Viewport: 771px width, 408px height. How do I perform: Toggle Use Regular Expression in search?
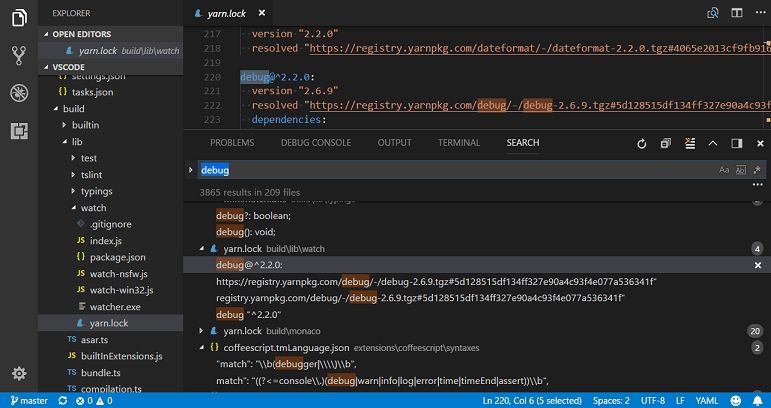[757, 170]
